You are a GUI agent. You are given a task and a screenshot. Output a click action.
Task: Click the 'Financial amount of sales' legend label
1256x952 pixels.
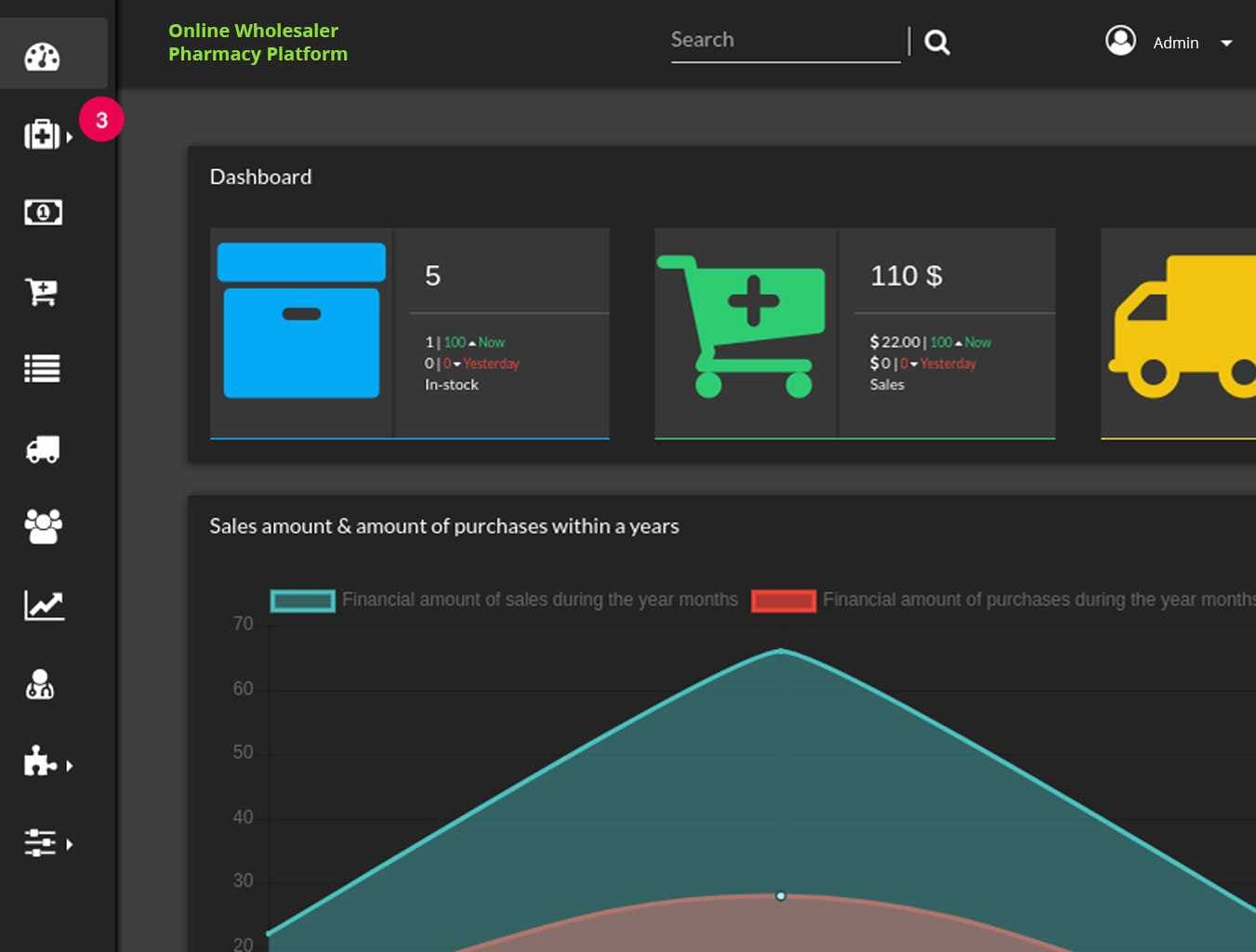540,600
